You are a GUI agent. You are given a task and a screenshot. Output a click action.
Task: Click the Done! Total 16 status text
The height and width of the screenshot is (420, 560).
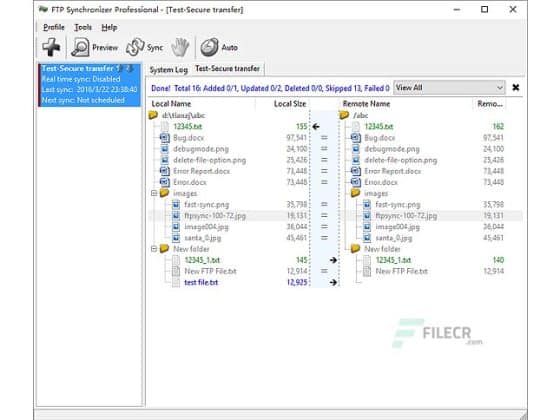pyautogui.click(x=270, y=88)
